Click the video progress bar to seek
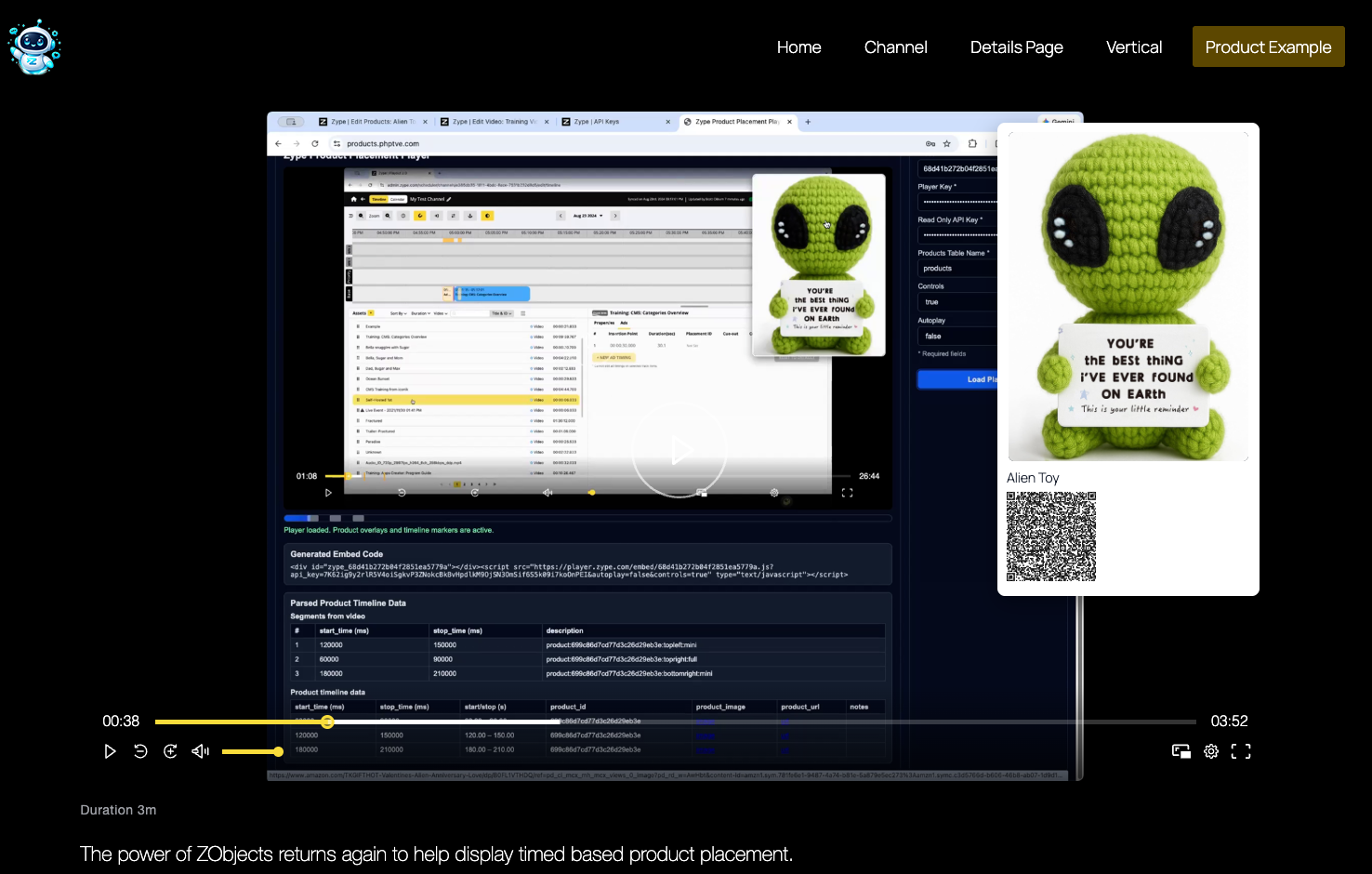Image resolution: width=1372 pixels, height=874 pixels. point(676,722)
